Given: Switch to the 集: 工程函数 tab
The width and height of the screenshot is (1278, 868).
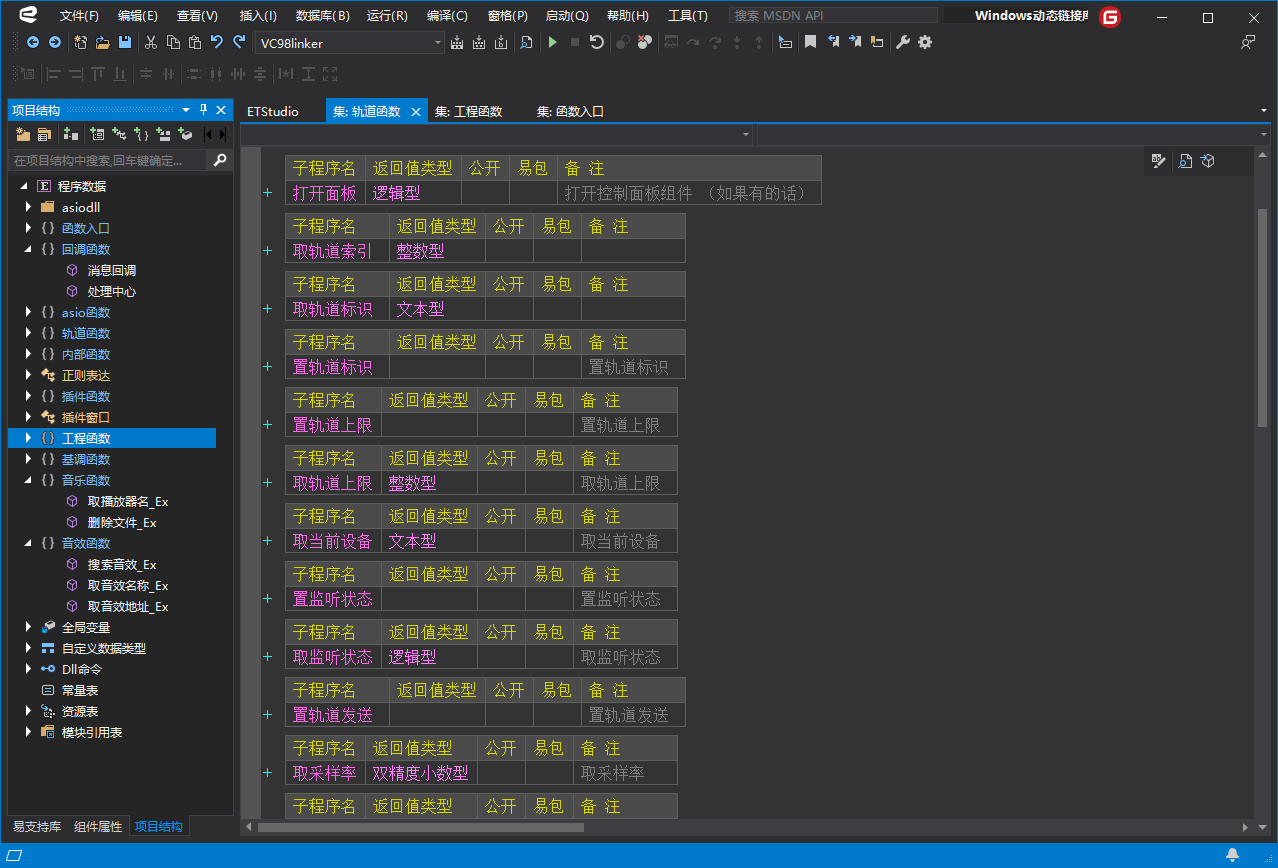Looking at the screenshot, I should tap(469, 111).
